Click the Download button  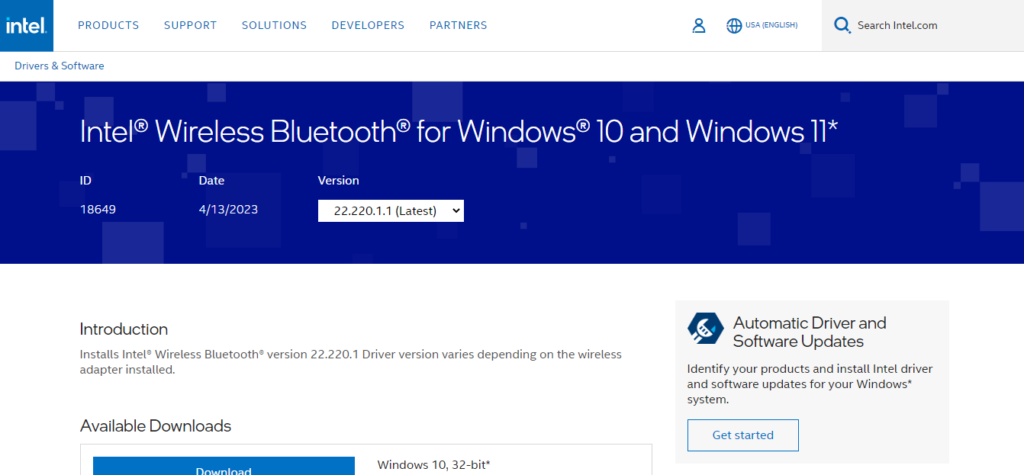coord(223,466)
